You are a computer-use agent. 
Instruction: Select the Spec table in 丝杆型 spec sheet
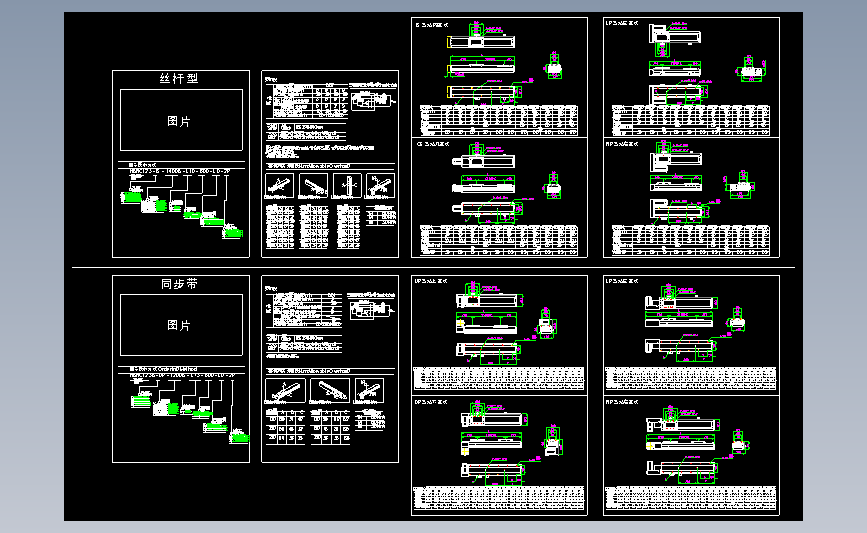(307, 101)
